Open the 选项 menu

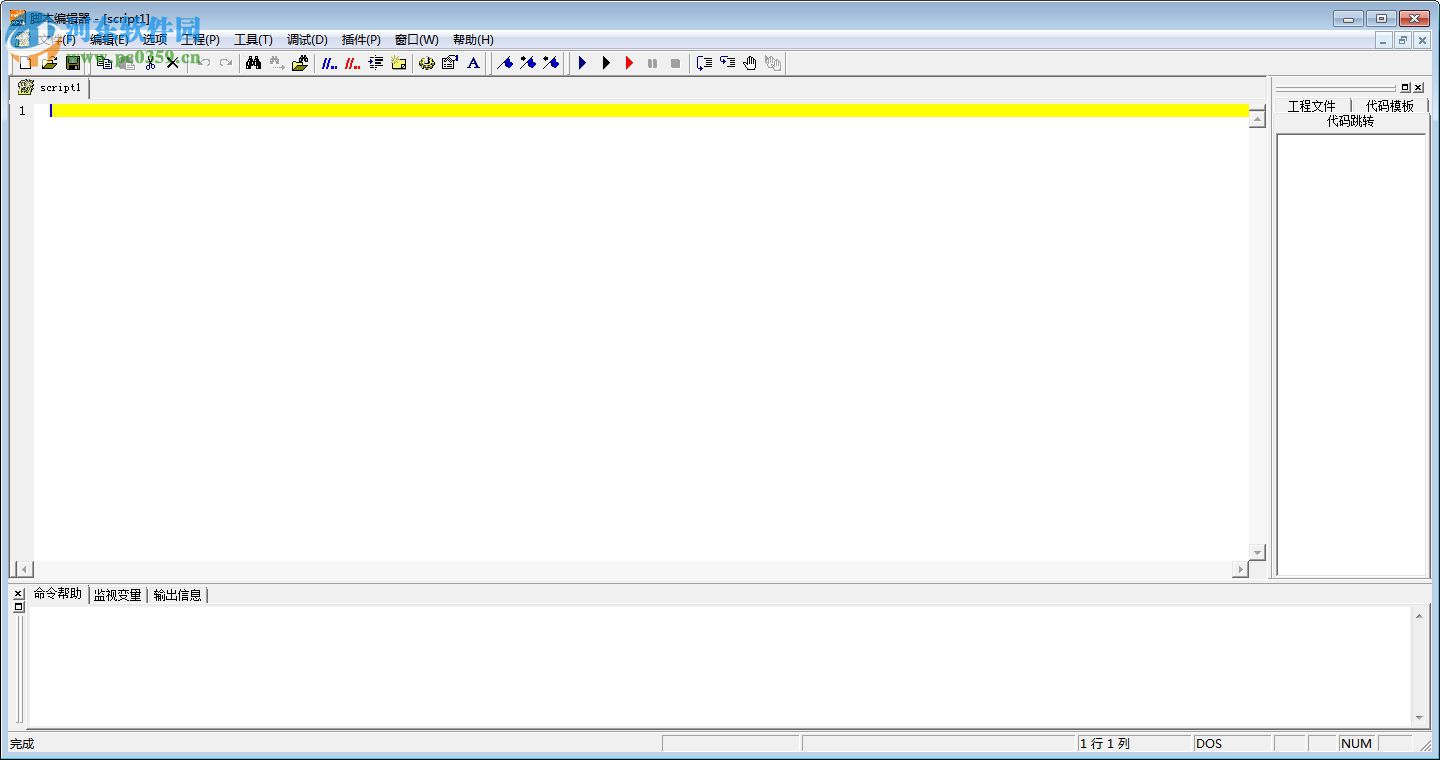(x=155, y=40)
